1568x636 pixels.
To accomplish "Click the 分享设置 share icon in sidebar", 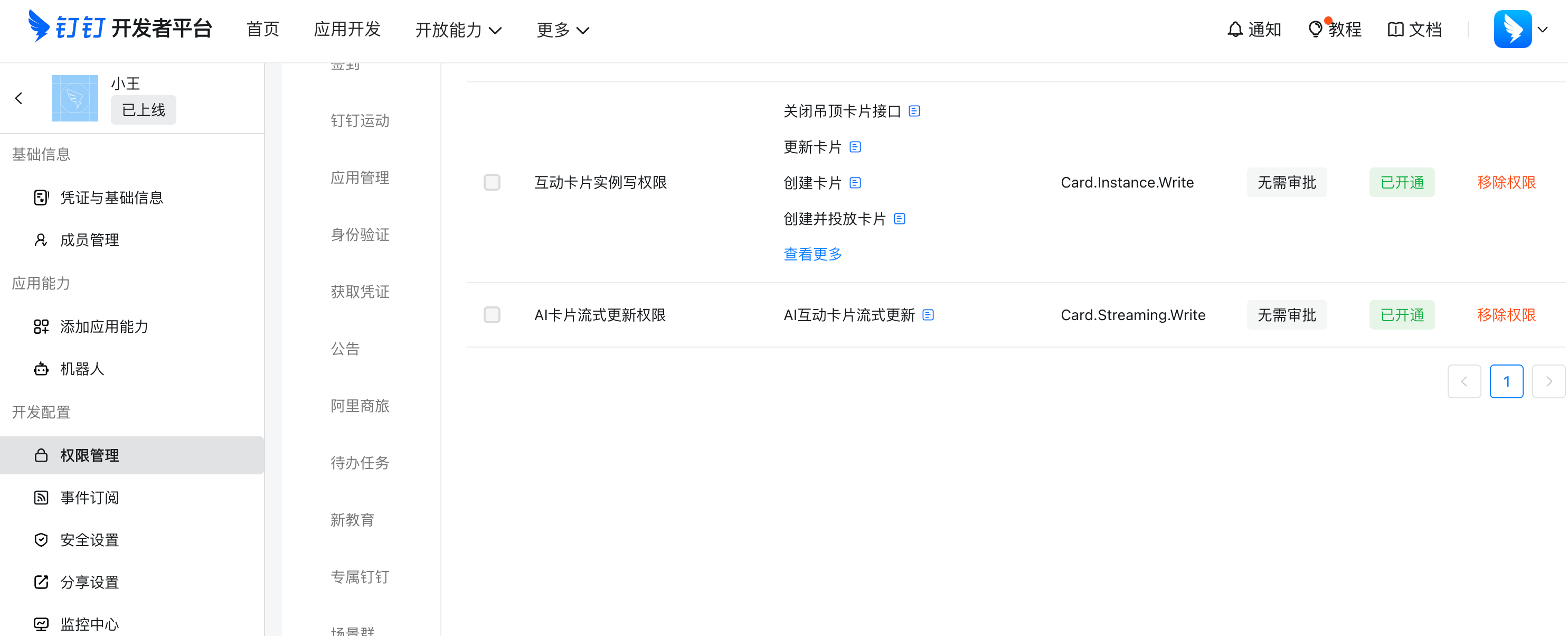I will click(40, 582).
